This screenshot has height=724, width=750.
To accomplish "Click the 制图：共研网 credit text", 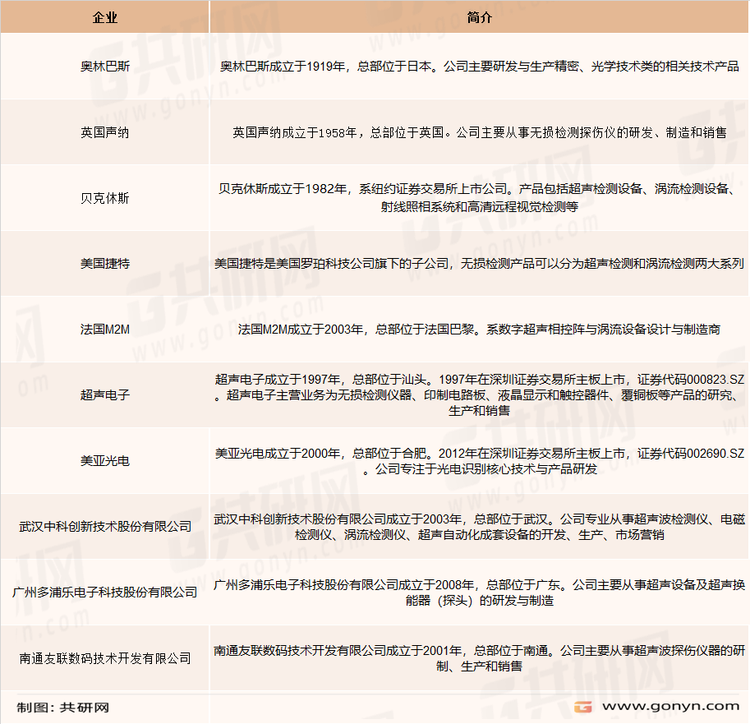I will click(x=63, y=707).
